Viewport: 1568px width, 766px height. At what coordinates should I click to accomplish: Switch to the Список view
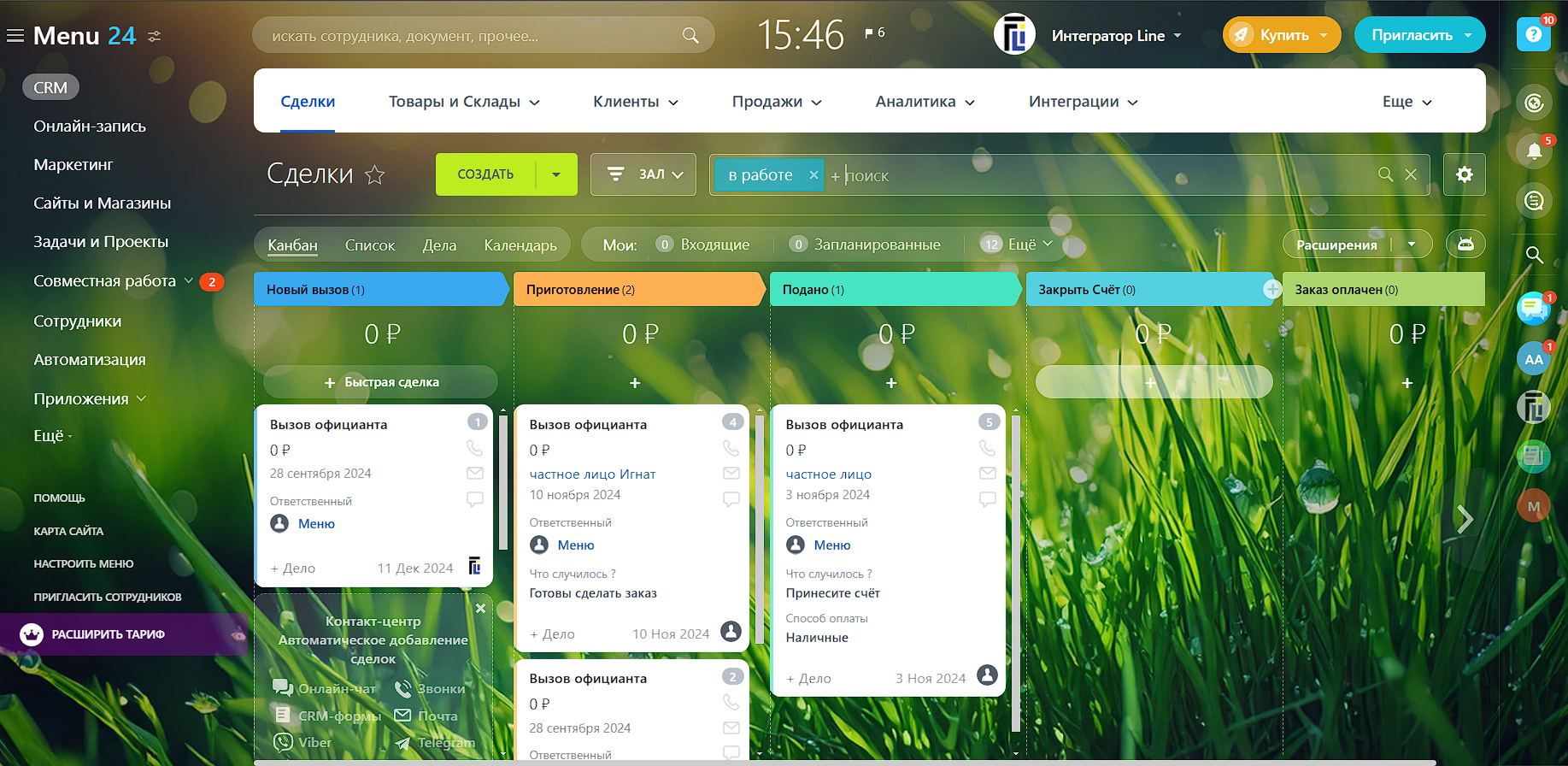(370, 245)
